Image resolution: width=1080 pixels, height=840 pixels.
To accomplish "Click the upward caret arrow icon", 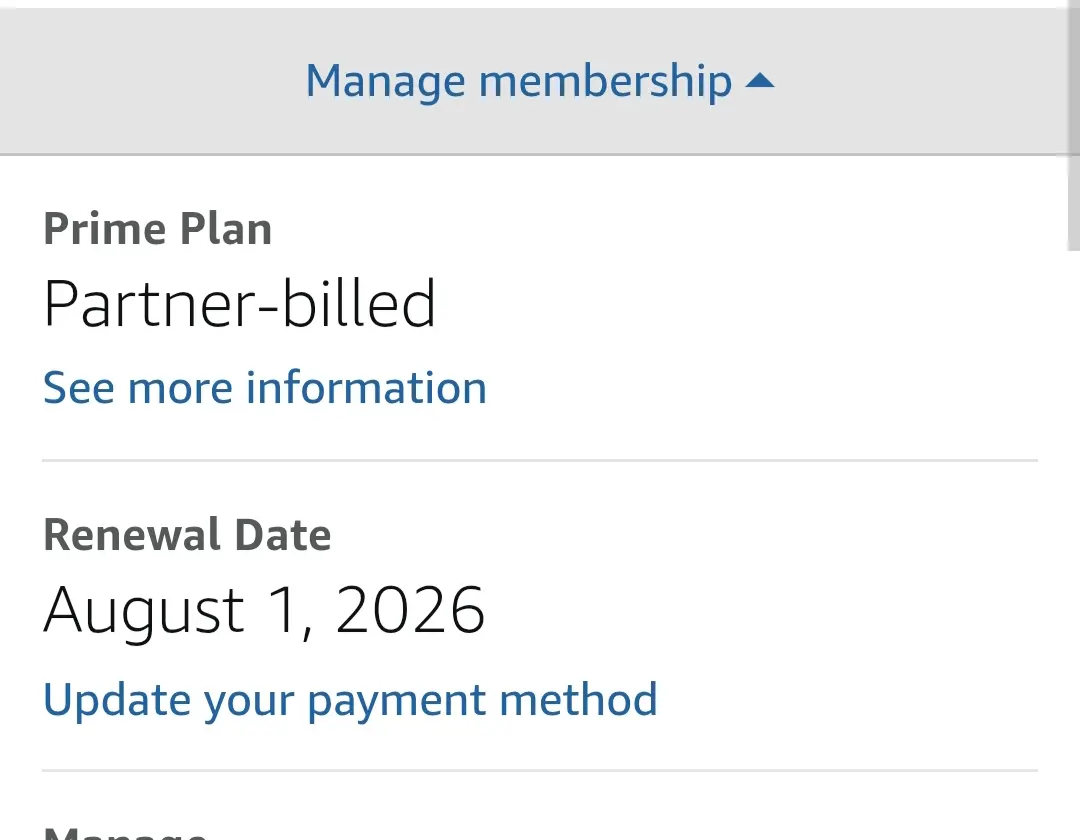I will (x=760, y=81).
